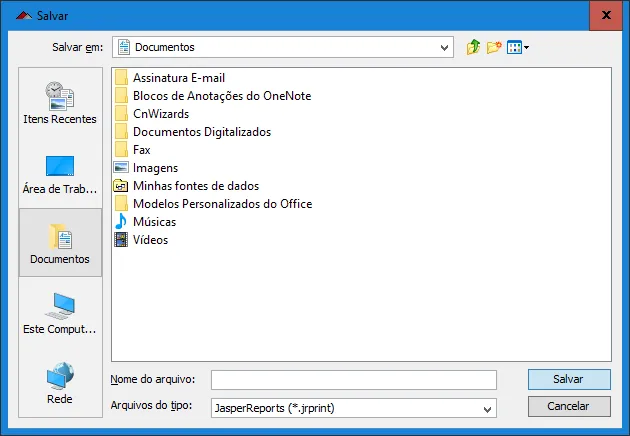Select the text Vídeos in list
The image size is (630, 436).
(x=151, y=240)
